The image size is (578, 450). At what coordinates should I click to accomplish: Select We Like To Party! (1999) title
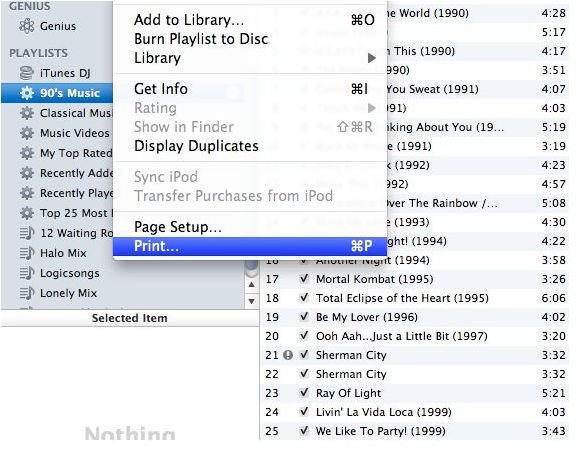(x=381, y=431)
